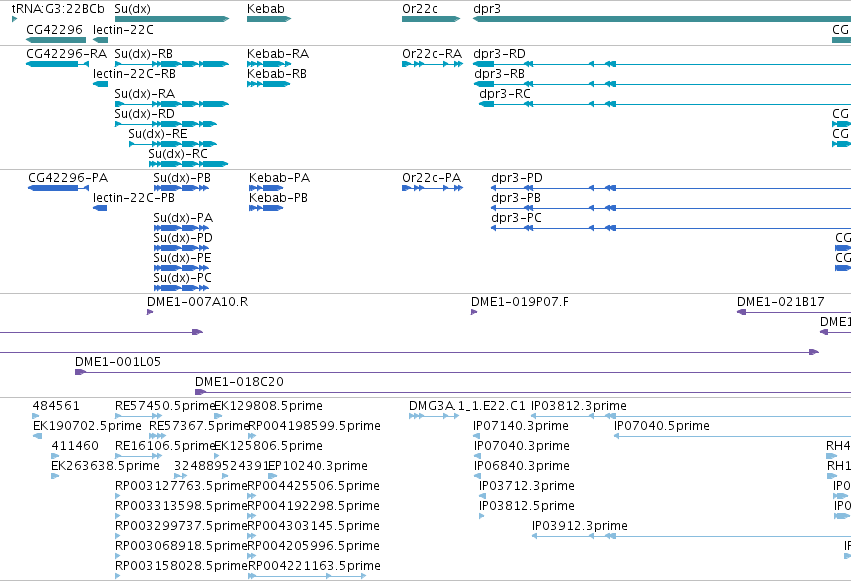
Task: Click protein Su(dx)-PB
Action: click(181, 188)
